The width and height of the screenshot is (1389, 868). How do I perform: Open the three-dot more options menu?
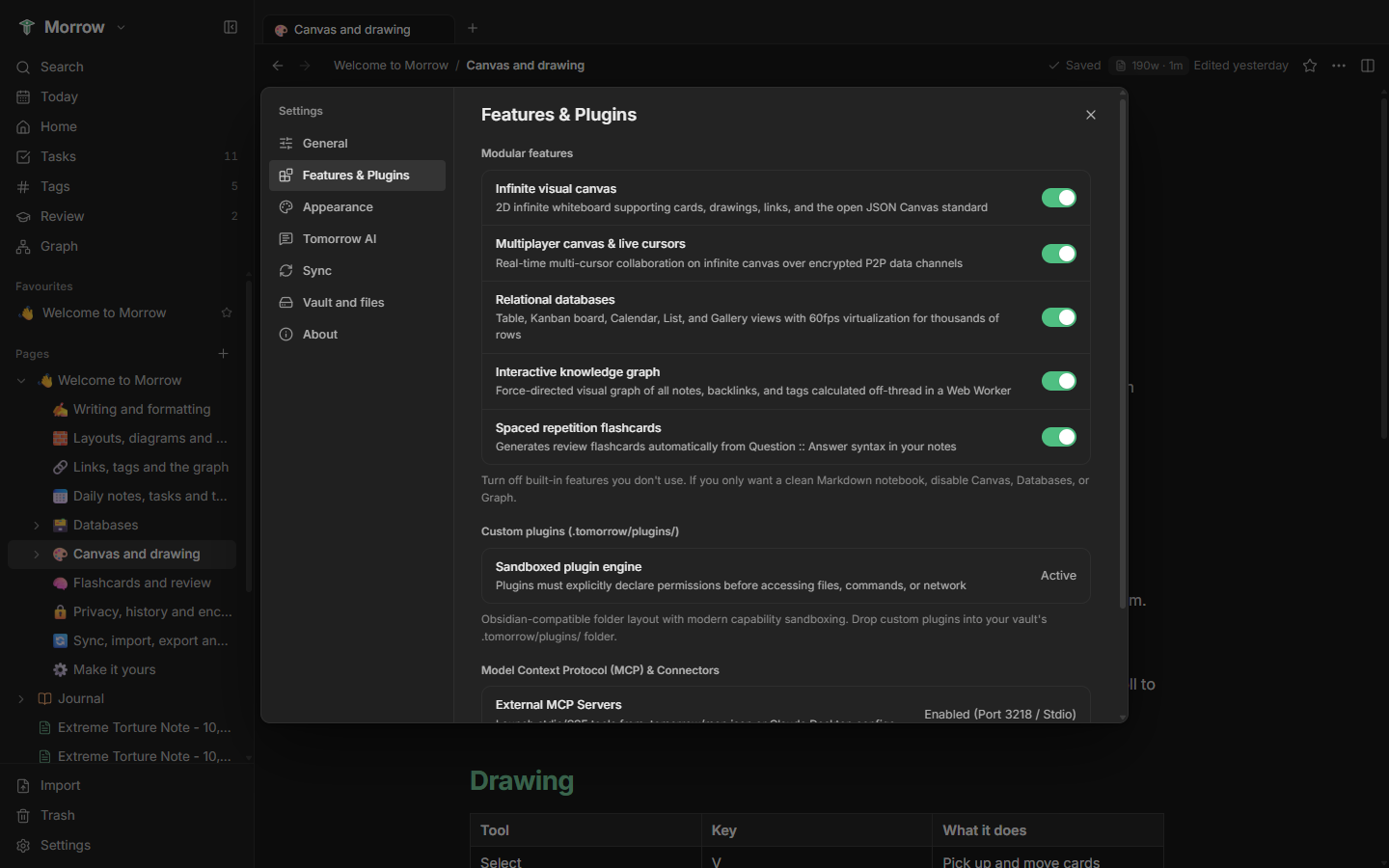click(x=1339, y=66)
